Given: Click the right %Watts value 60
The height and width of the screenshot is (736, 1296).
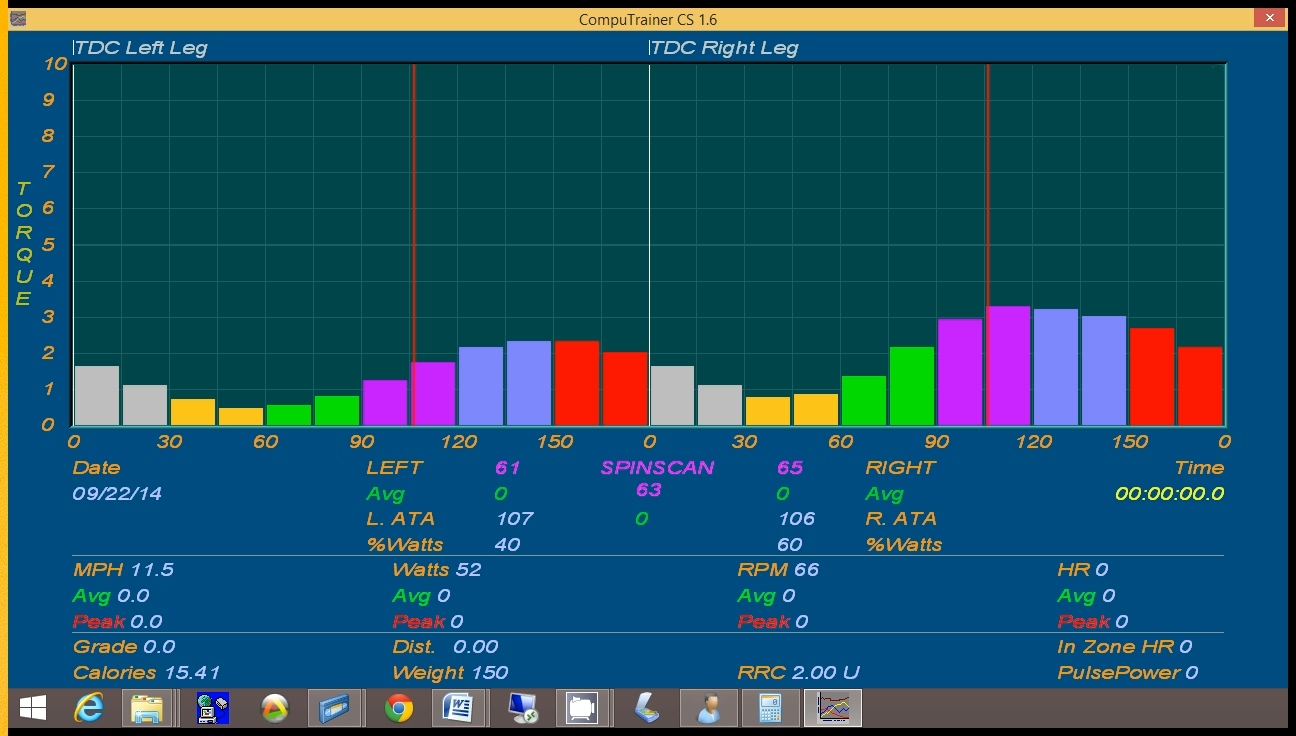Looking at the screenshot, I should pyautogui.click(x=790, y=545).
